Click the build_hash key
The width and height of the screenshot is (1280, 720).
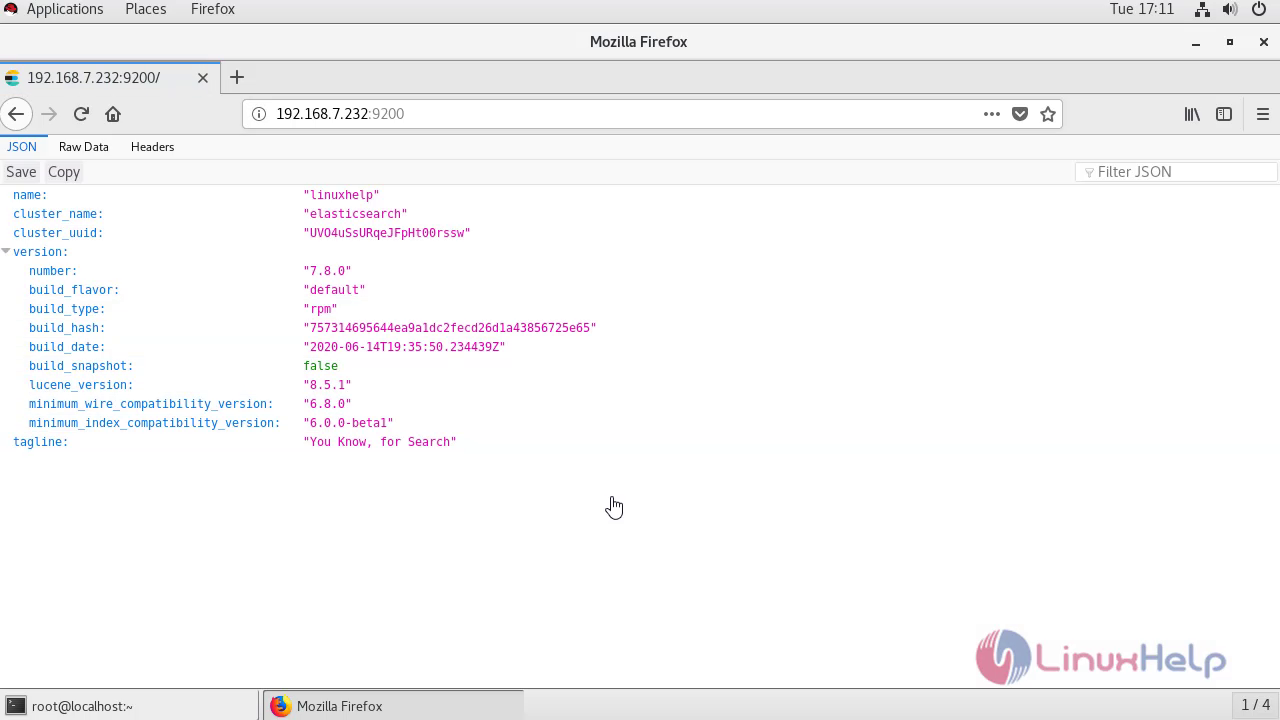(67, 328)
